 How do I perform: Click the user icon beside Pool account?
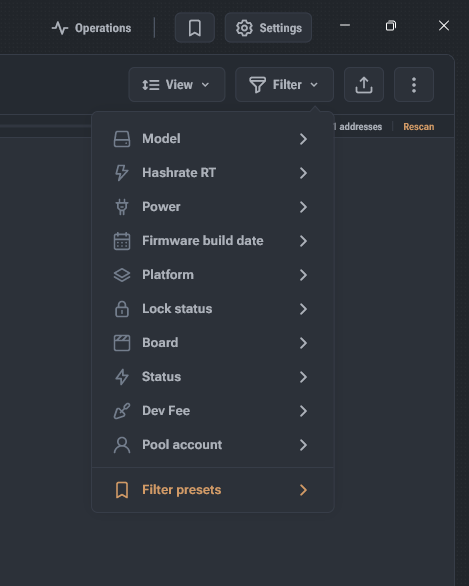[122, 445]
